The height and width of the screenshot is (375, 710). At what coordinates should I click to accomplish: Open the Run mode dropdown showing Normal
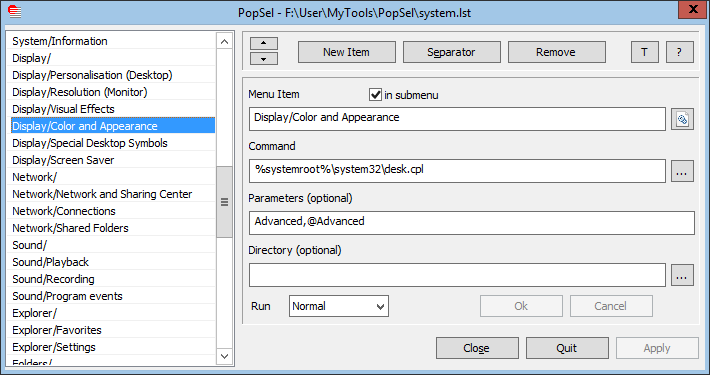pyautogui.click(x=339, y=306)
